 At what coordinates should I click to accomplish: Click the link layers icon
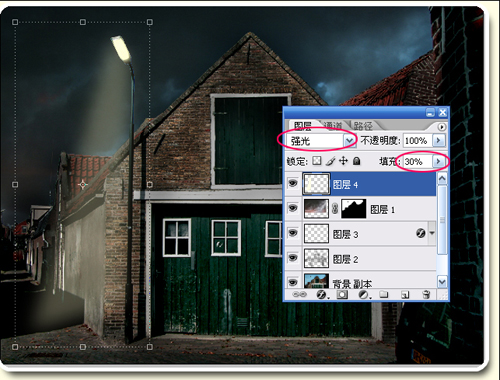pyautogui.click(x=299, y=295)
